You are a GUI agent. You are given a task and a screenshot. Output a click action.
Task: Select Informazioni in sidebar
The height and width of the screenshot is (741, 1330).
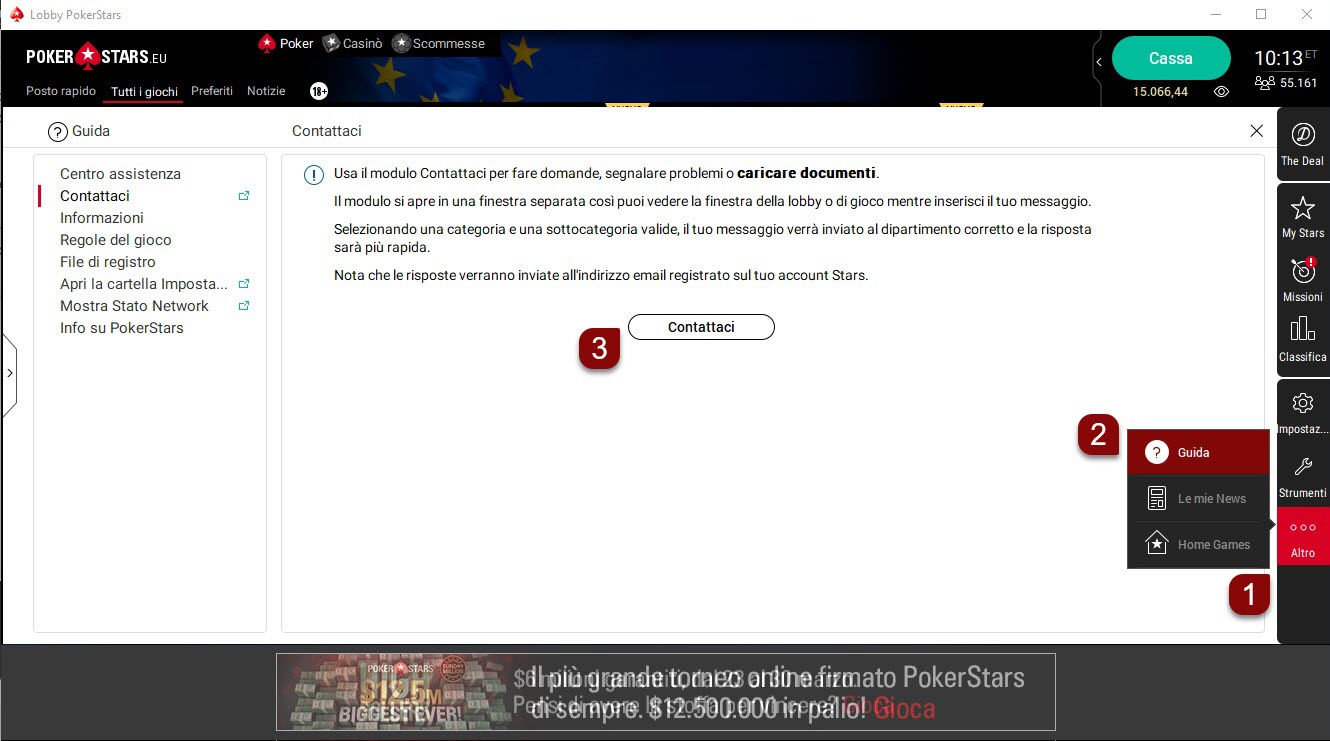pos(102,218)
